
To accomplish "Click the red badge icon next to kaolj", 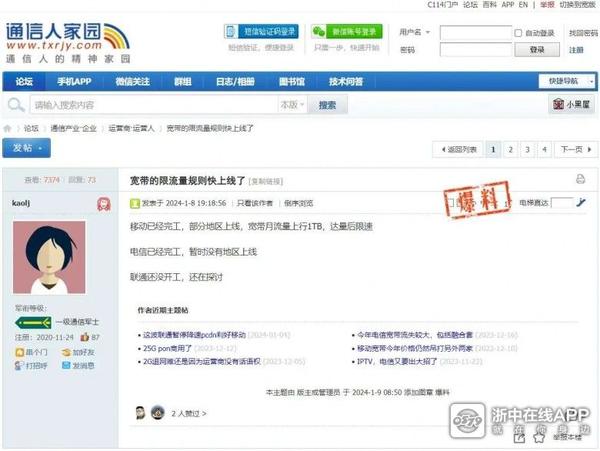I will (x=103, y=203).
